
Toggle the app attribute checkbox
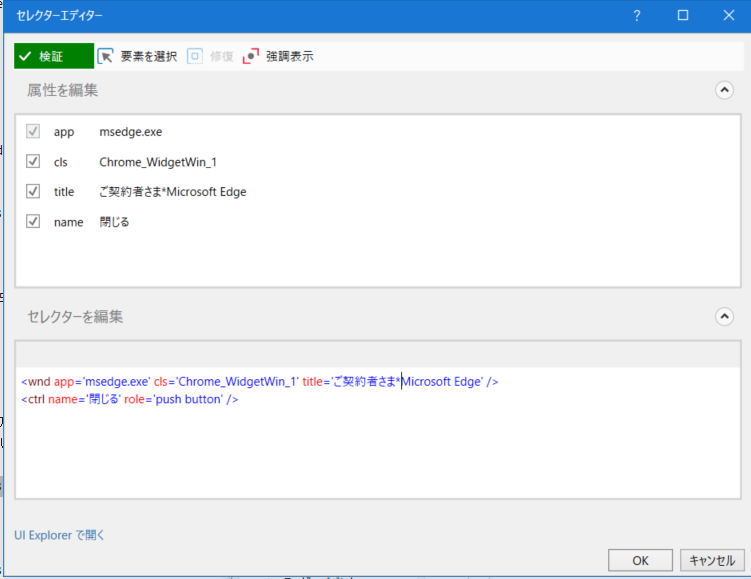(x=33, y=131)
